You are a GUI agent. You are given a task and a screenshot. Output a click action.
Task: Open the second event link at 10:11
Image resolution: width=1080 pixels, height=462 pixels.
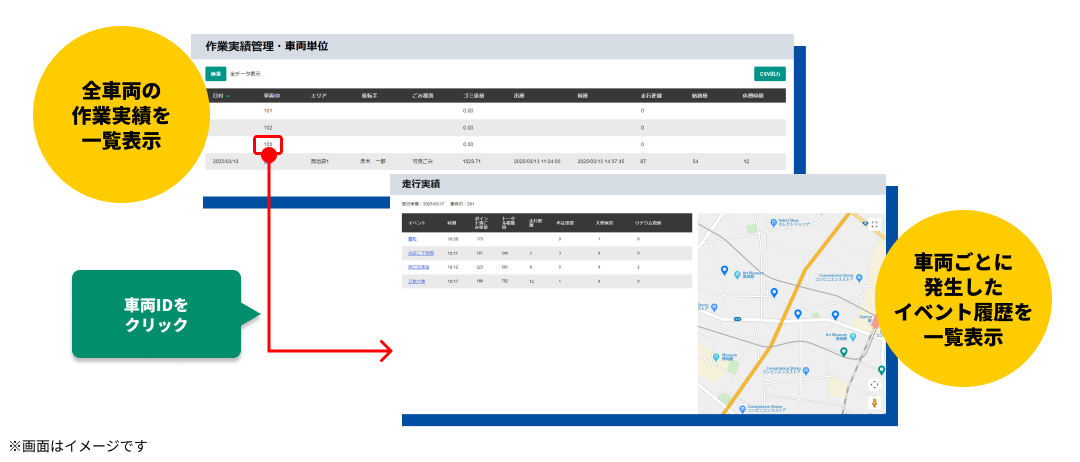pyautogui.click(x=417, y=254)
